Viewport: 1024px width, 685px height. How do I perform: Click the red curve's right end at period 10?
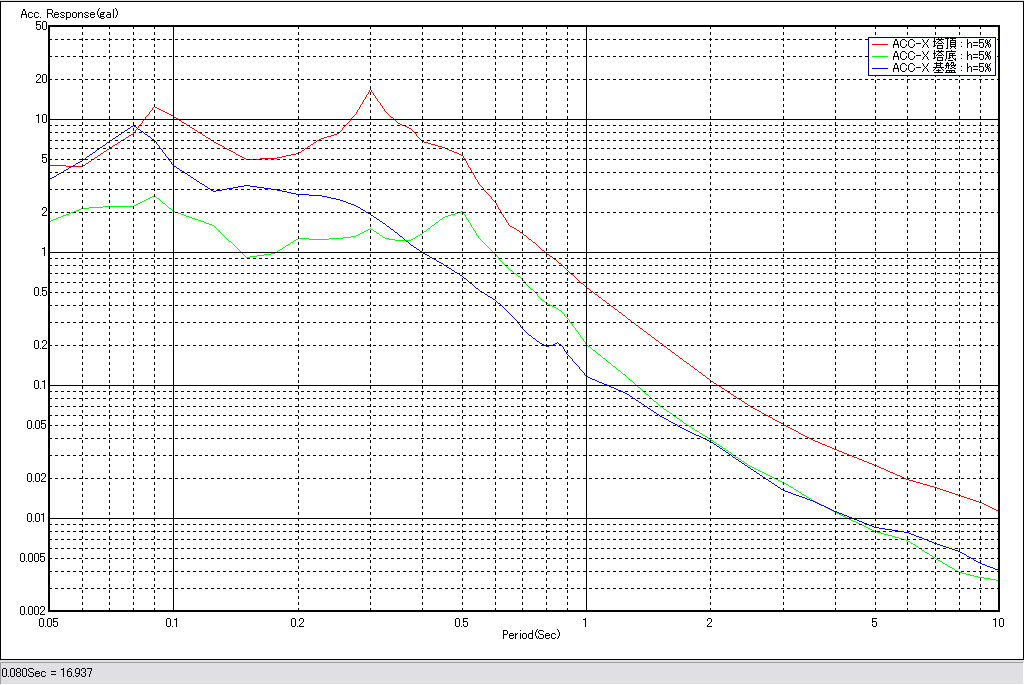pos(998,510)
